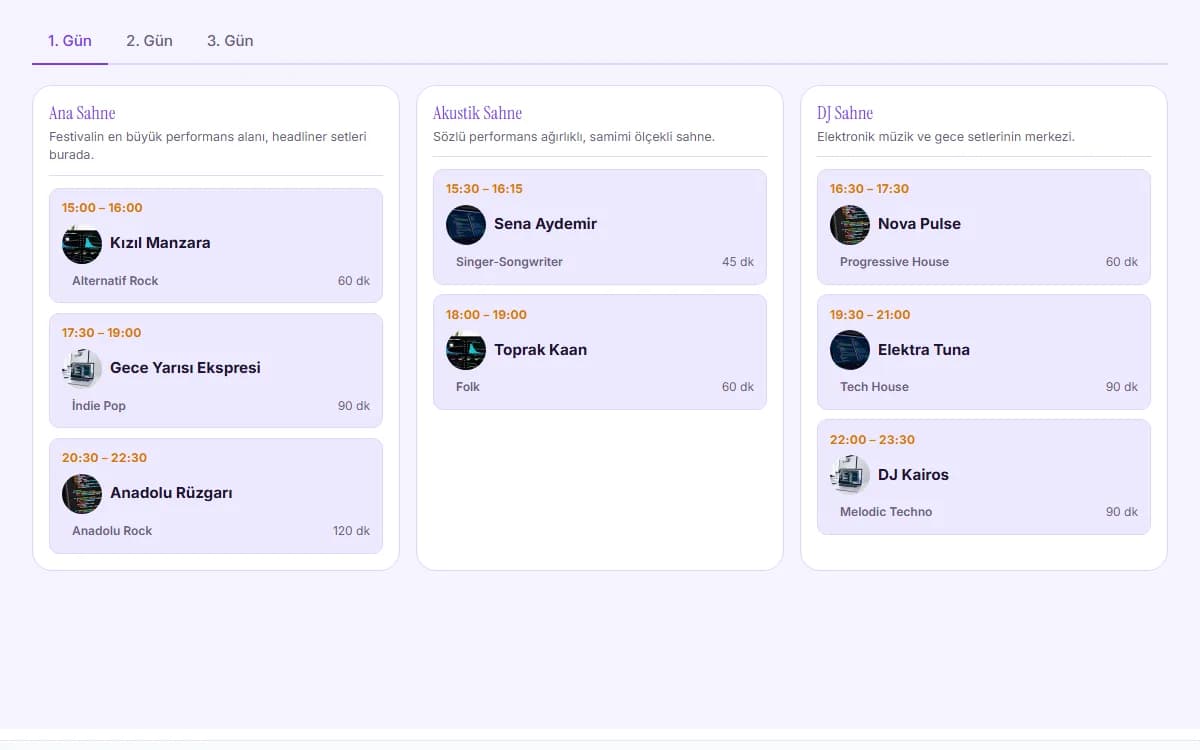Click DJ Kairos's avatar image

point(850,475)
